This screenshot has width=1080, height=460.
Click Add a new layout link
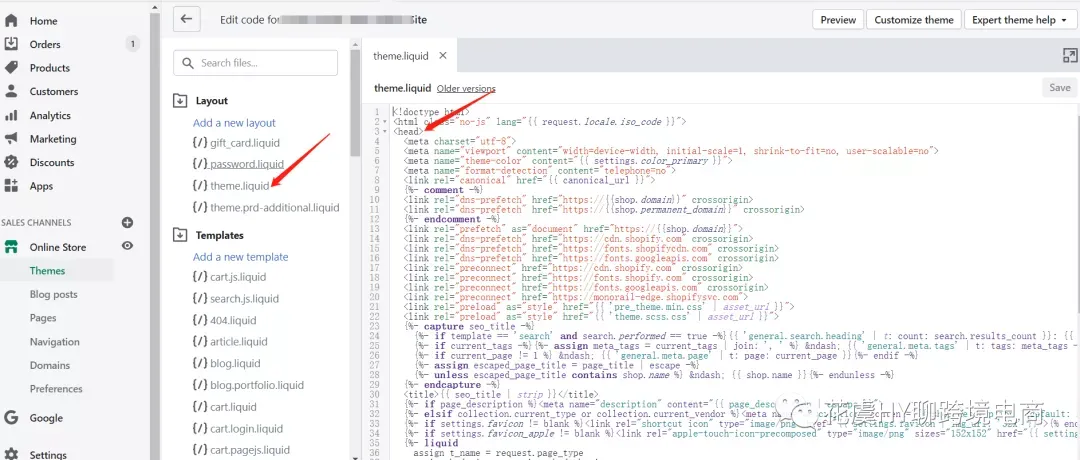[x=234, y=123]
